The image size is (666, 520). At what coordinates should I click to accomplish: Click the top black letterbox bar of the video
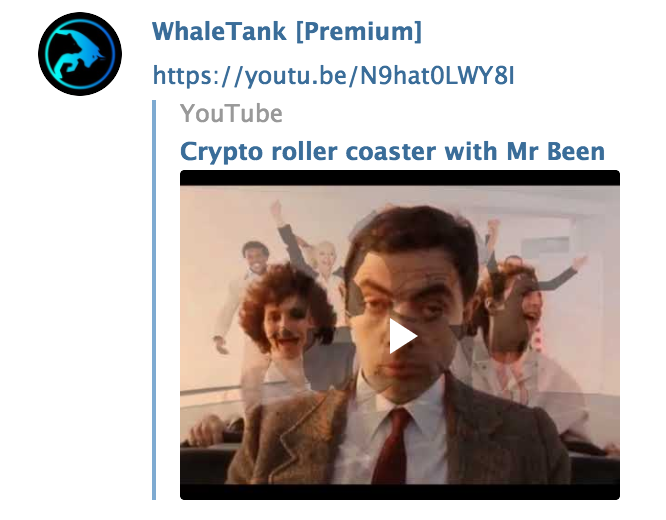pos(400,178)
